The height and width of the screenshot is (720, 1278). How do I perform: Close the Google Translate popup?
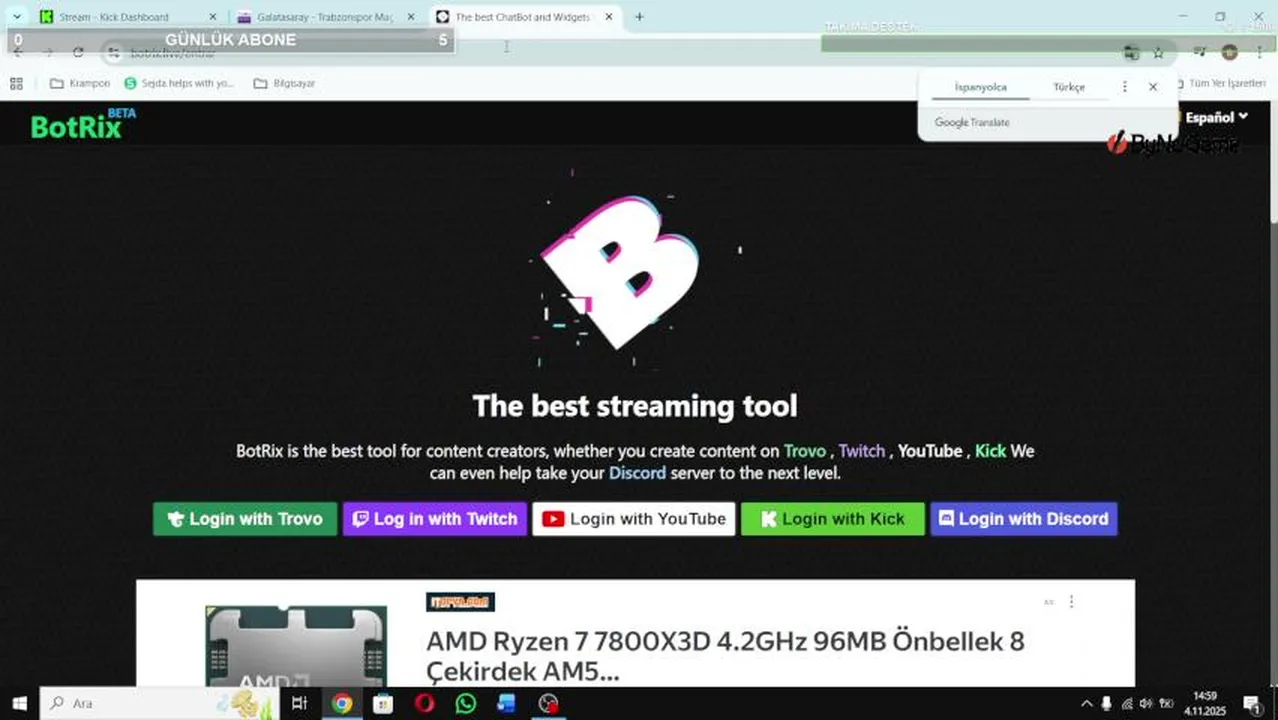[x=1153, y=87]
